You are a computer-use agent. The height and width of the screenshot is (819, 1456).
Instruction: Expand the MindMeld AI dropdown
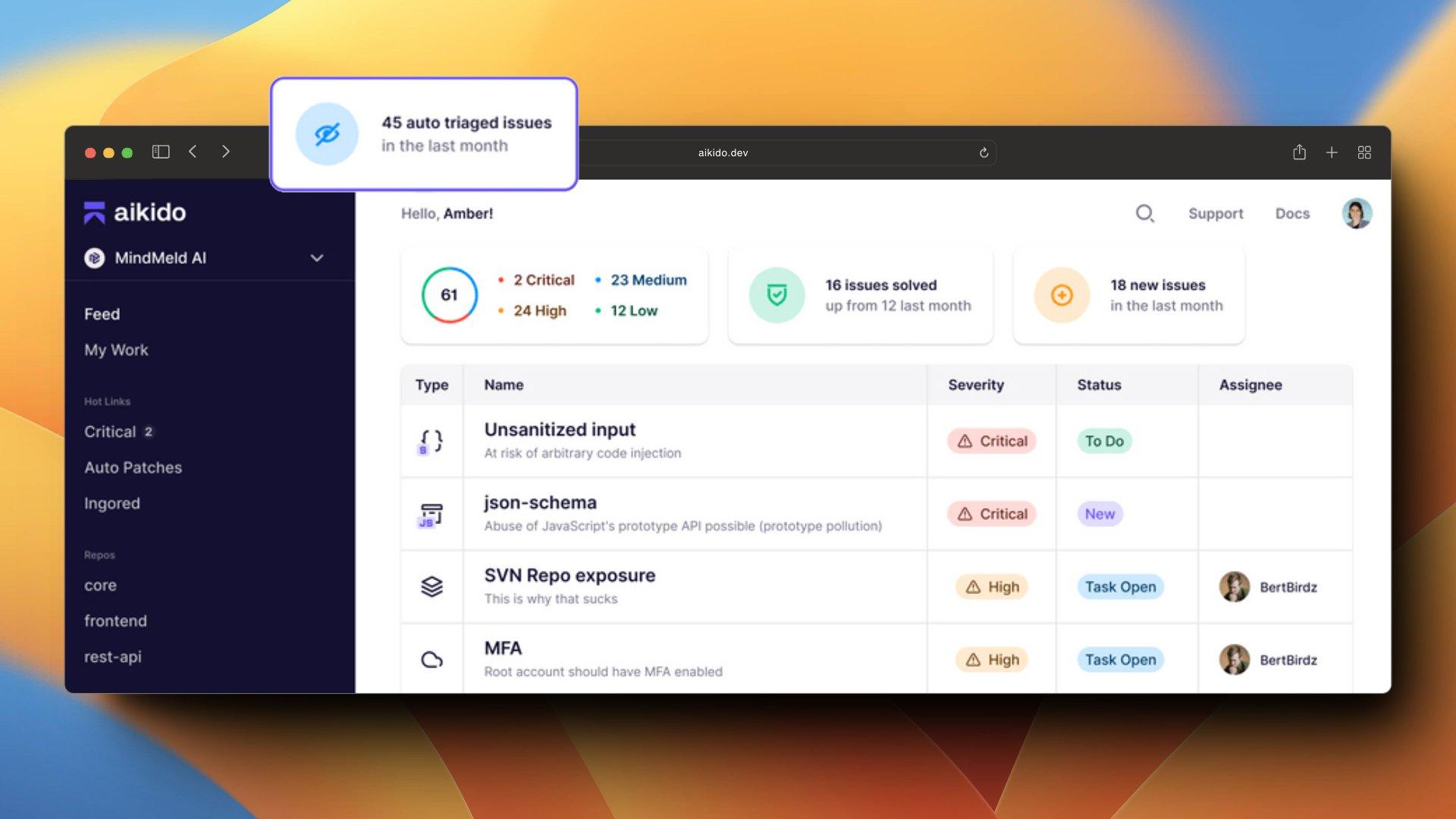(318, 258)
